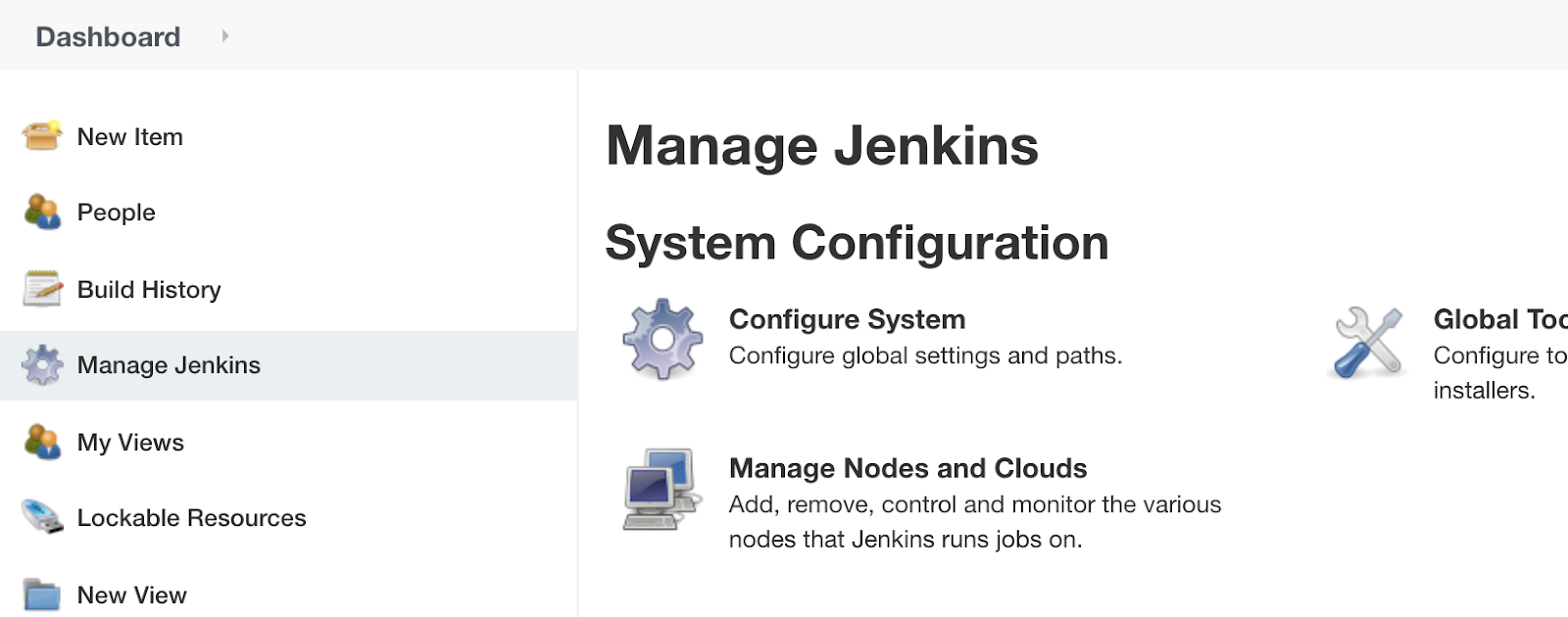The width and height of the screenshot is (1568, 617).
Task: Open the Configure System heading link
Action: 847,319
